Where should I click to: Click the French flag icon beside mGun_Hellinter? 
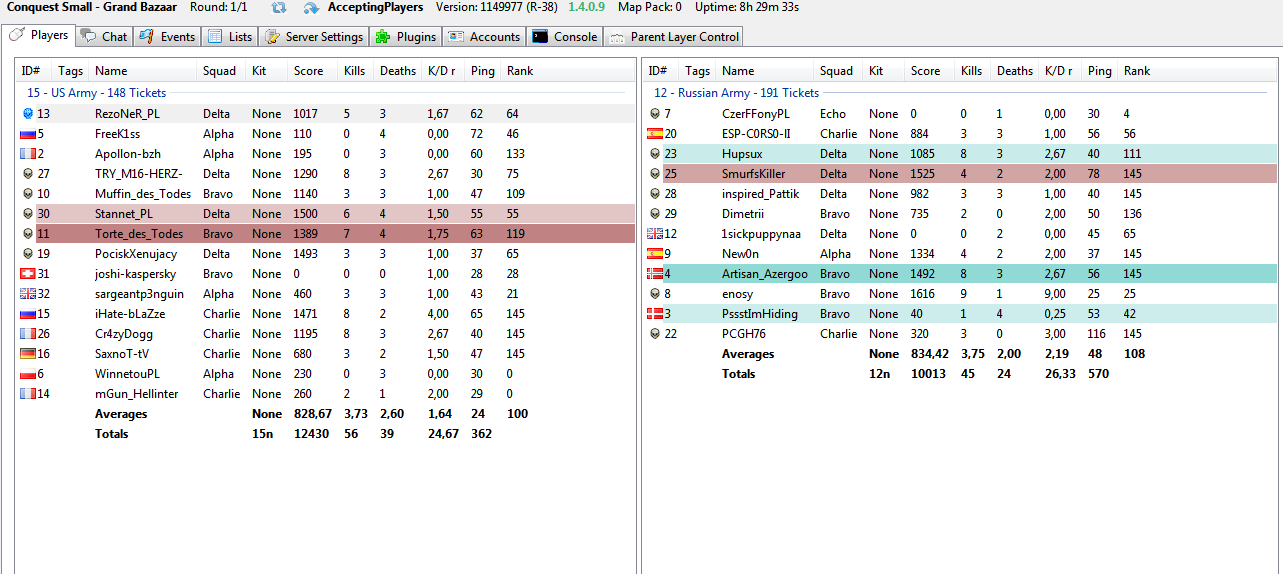(x=27, y=394)
